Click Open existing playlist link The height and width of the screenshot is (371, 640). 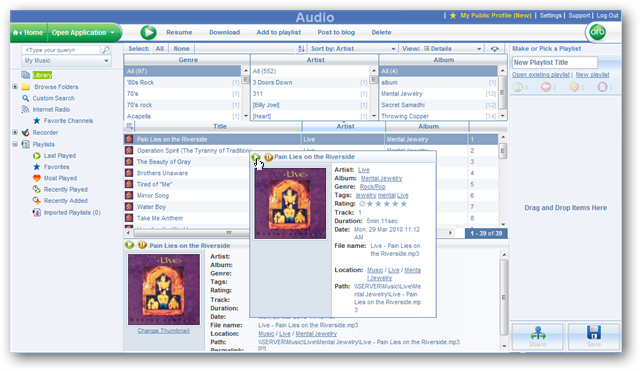[x=541, y=75]
